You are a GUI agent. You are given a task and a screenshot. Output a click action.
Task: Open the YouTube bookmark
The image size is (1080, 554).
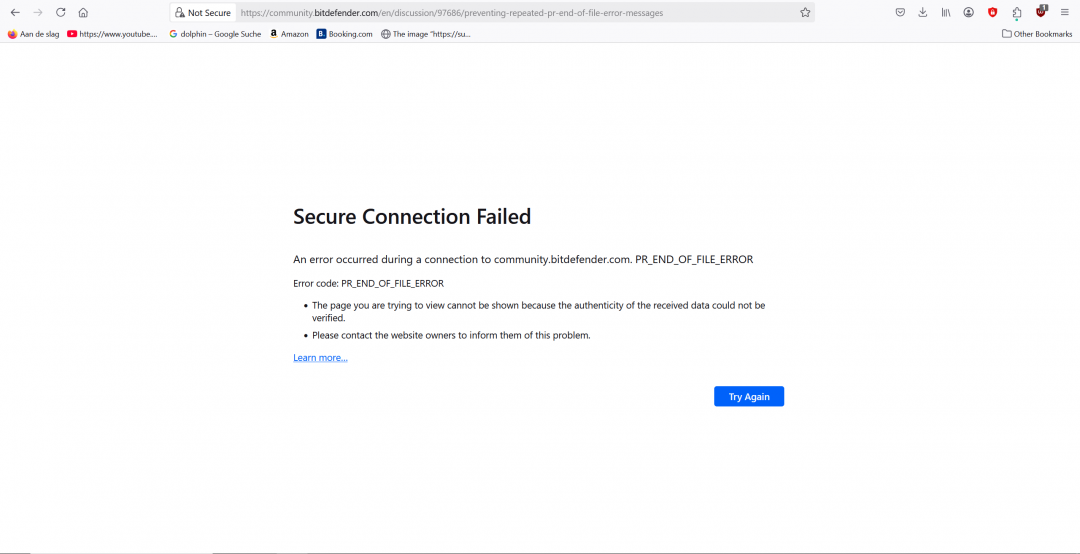tap(112, 34)
